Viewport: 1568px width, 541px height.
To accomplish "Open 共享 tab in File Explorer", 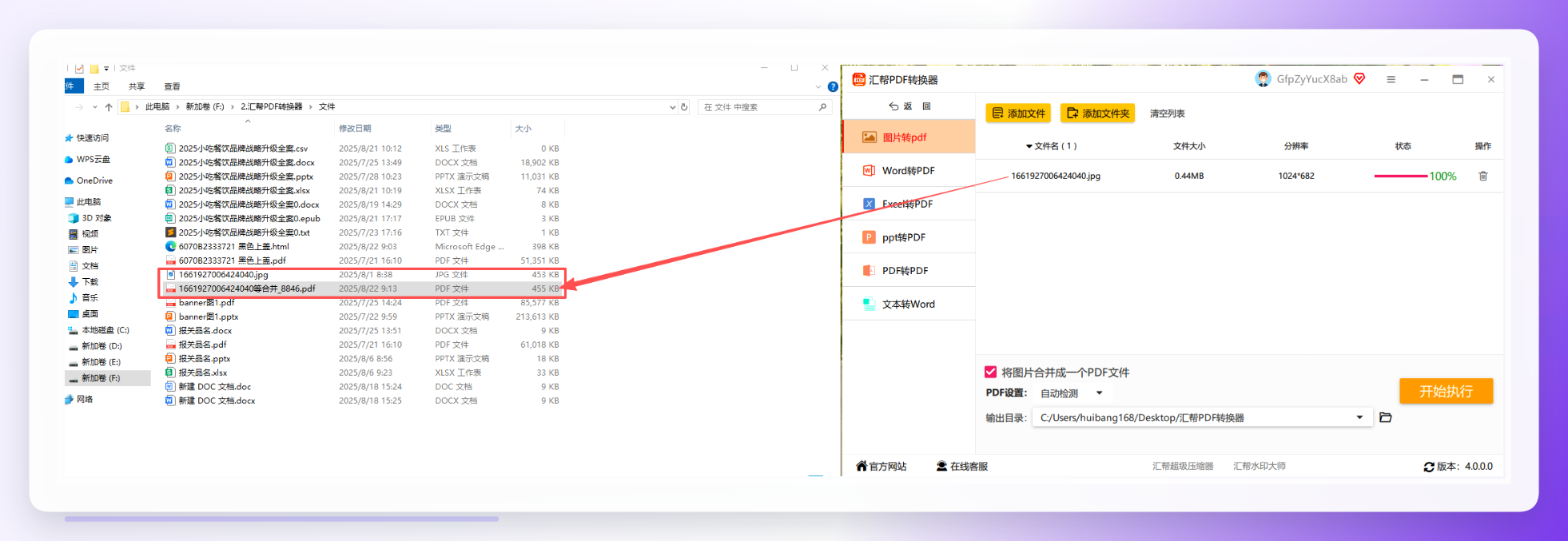I will [x=137, y=86].
